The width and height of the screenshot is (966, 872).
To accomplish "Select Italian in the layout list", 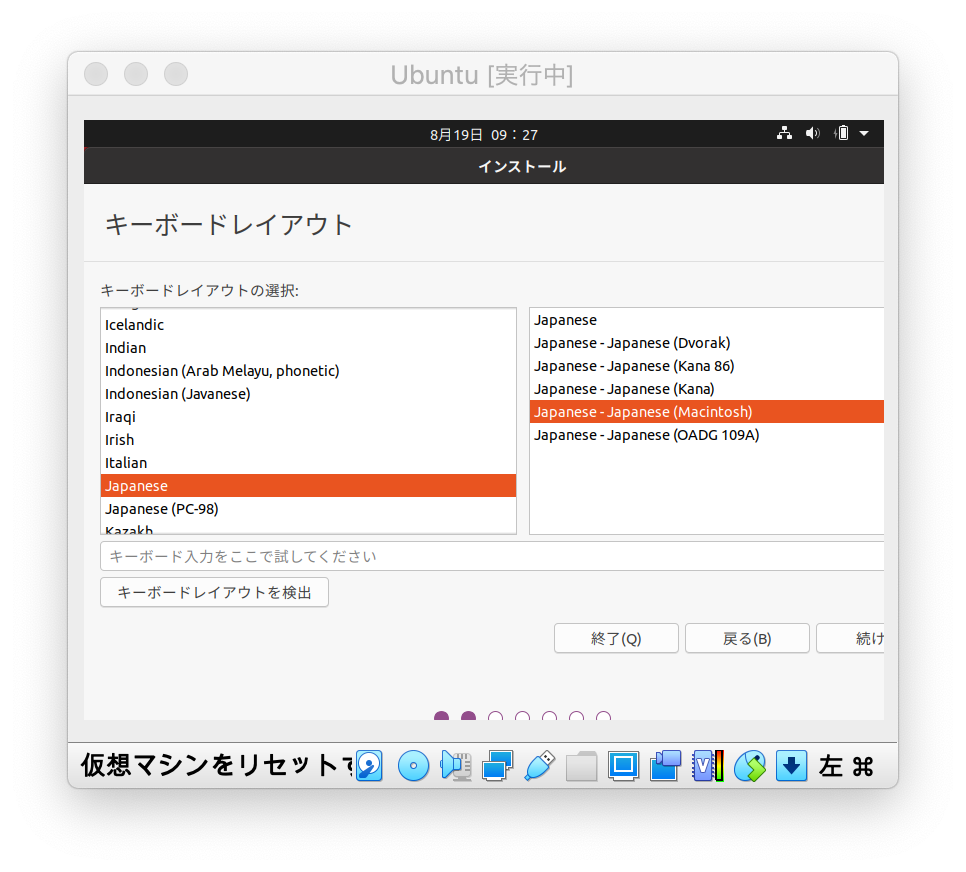I will [308, 463].
